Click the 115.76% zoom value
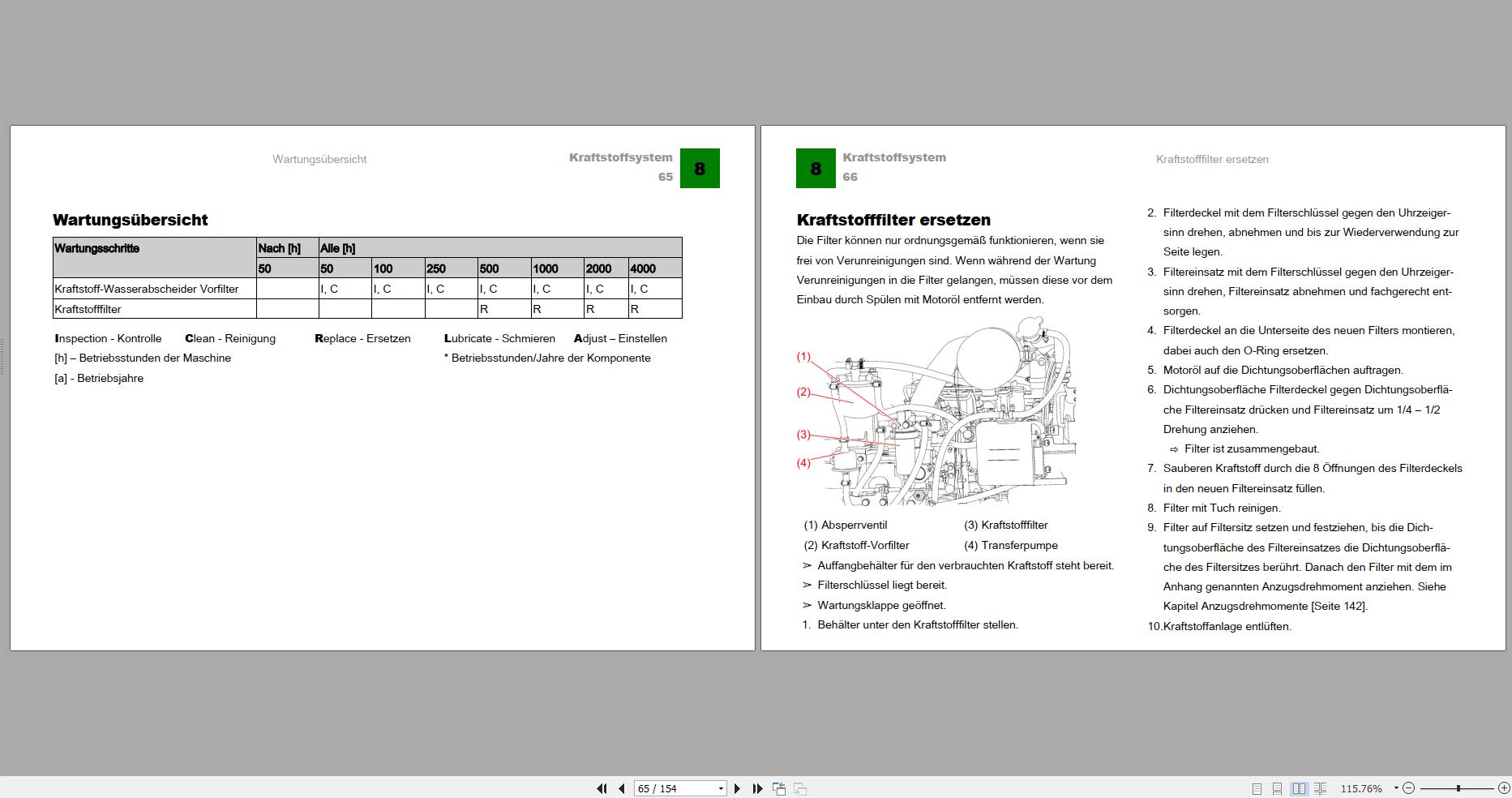The width and height of the screenshot is (1512, 798). pyautogui.click(x=1361, y=788)
